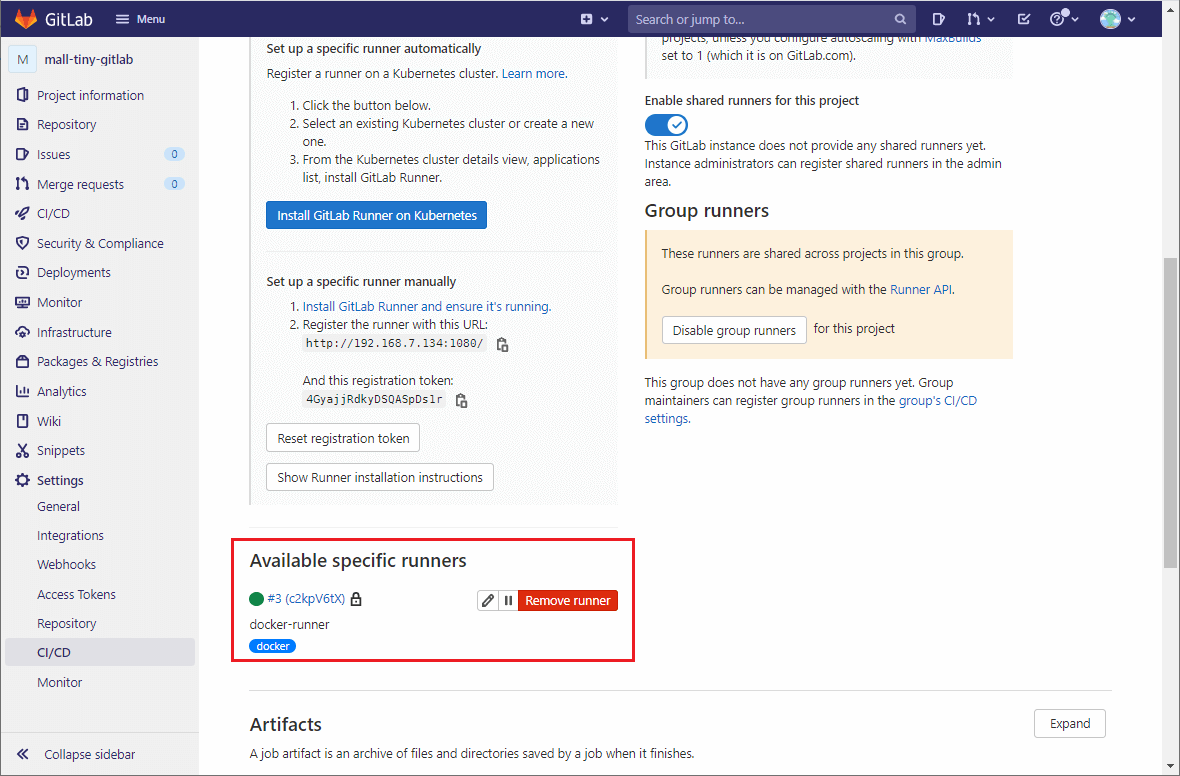Open the create new plus dropdown

(x=594, y=19)
